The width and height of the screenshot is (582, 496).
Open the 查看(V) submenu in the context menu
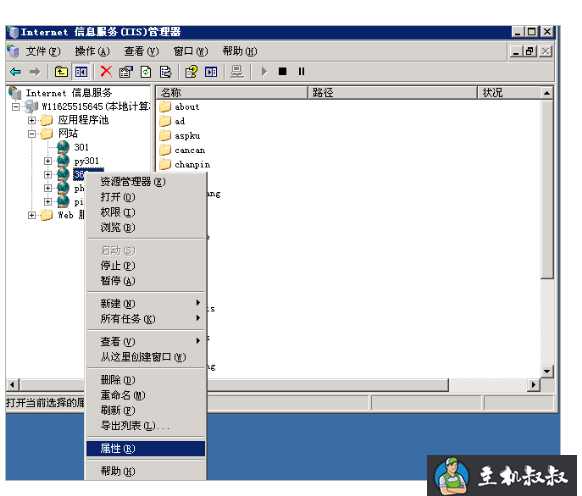click(x=146, y=342)
